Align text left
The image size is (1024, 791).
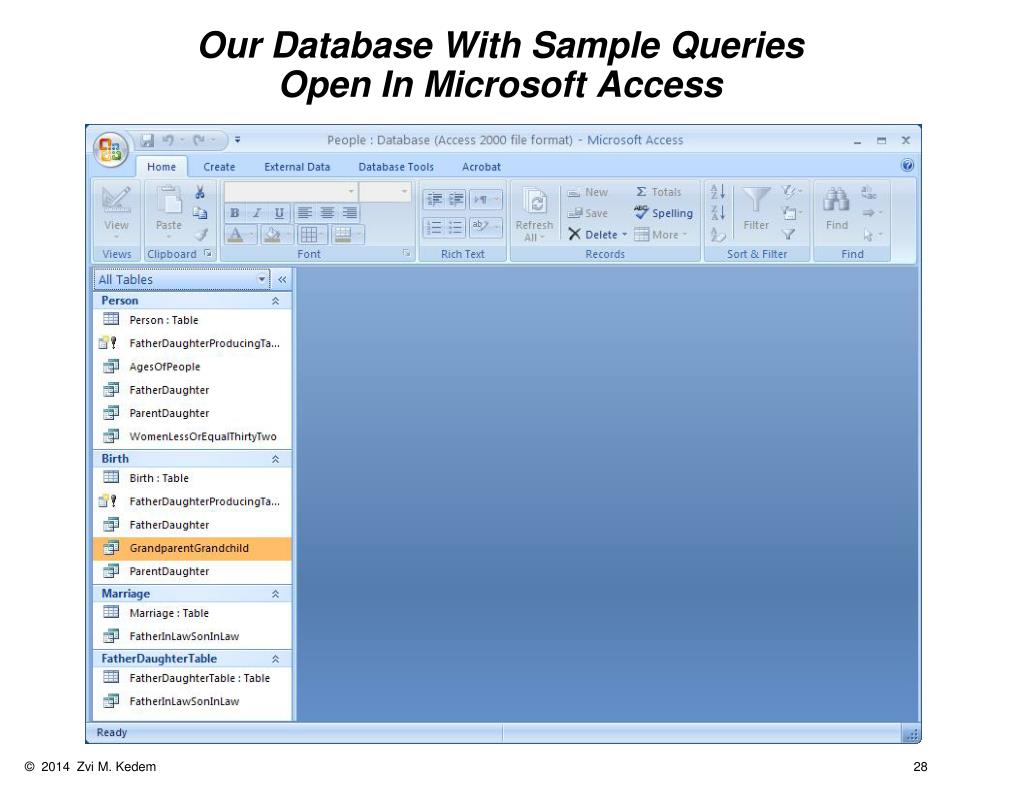(x=304, y=213)
